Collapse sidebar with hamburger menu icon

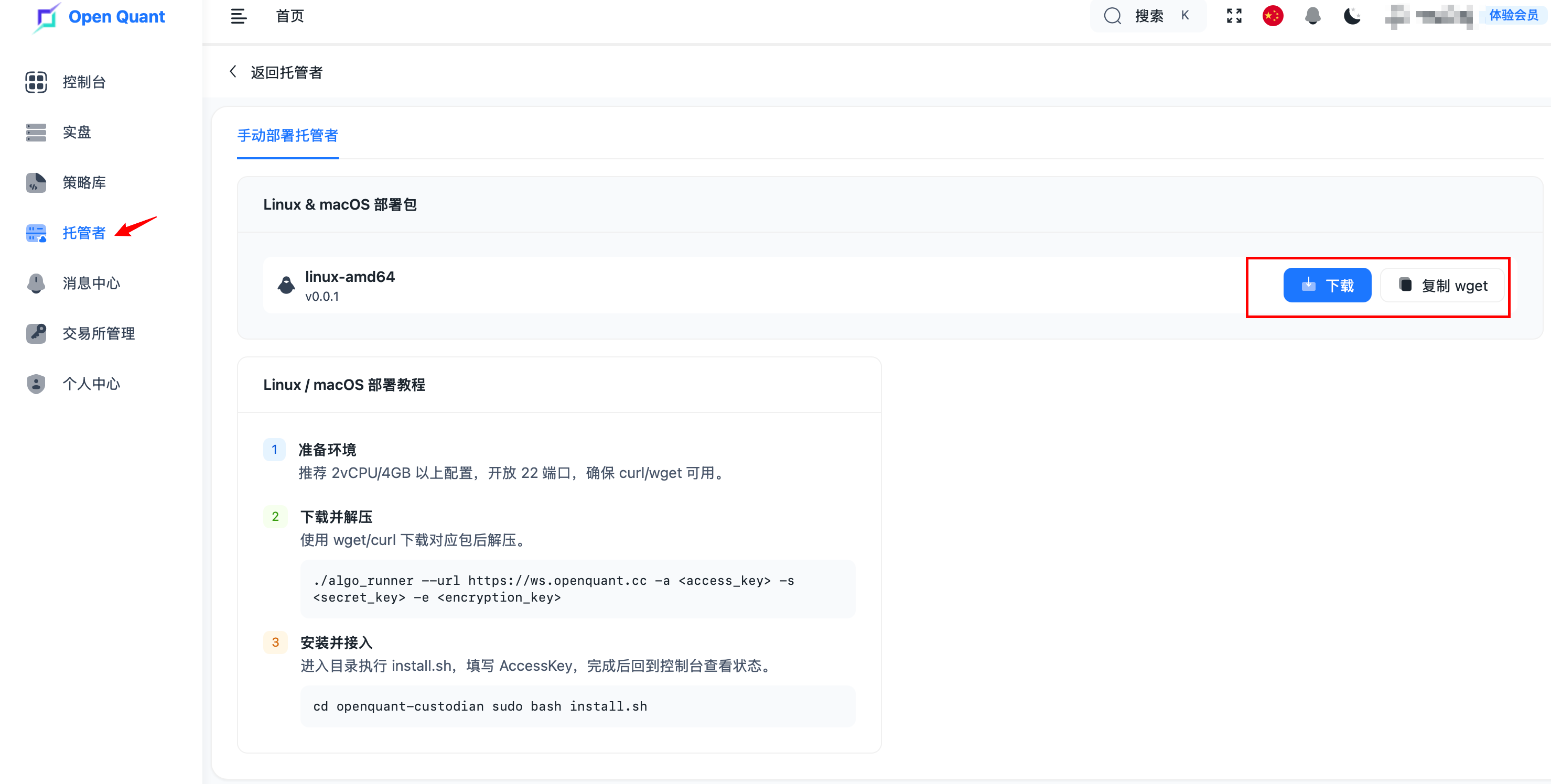click(239, 16)
